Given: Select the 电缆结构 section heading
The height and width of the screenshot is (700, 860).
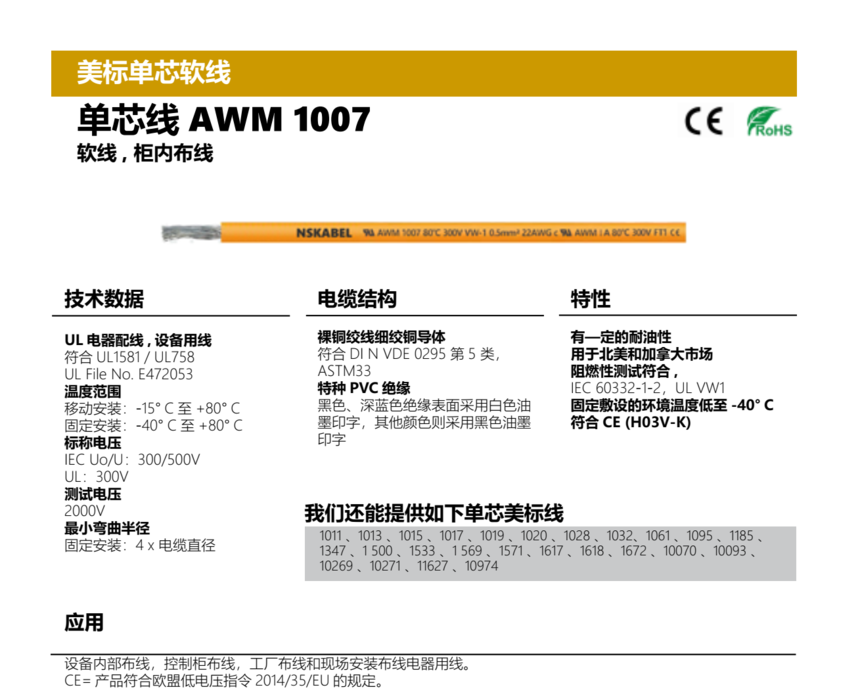Looking at the screenshot, I should pos(357,299).
